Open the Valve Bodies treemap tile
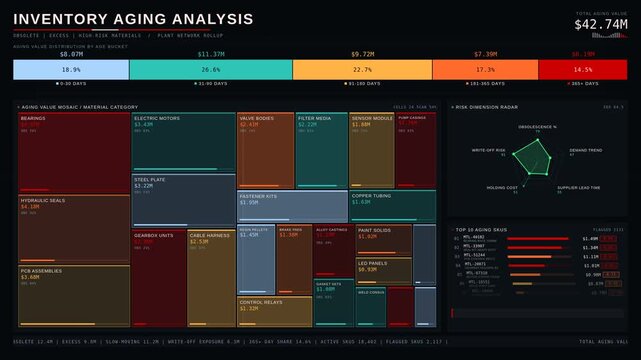This screenshot has height=360, width=641. coord(265,150)
